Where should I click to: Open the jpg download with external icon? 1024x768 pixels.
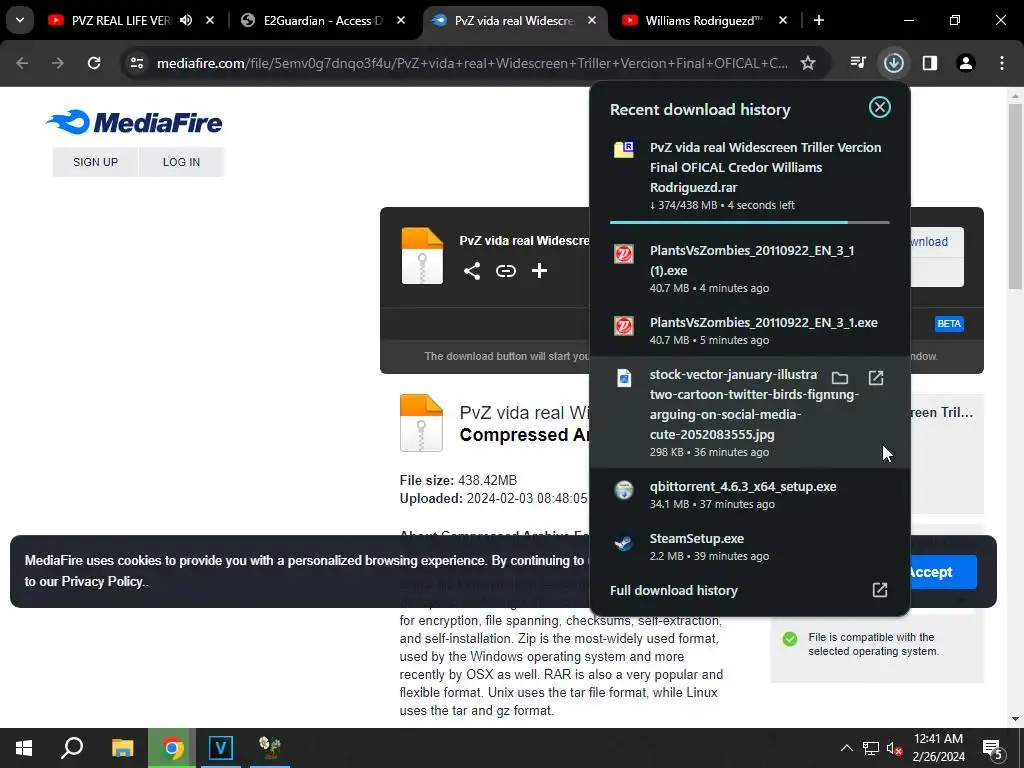tap(876, 377)
